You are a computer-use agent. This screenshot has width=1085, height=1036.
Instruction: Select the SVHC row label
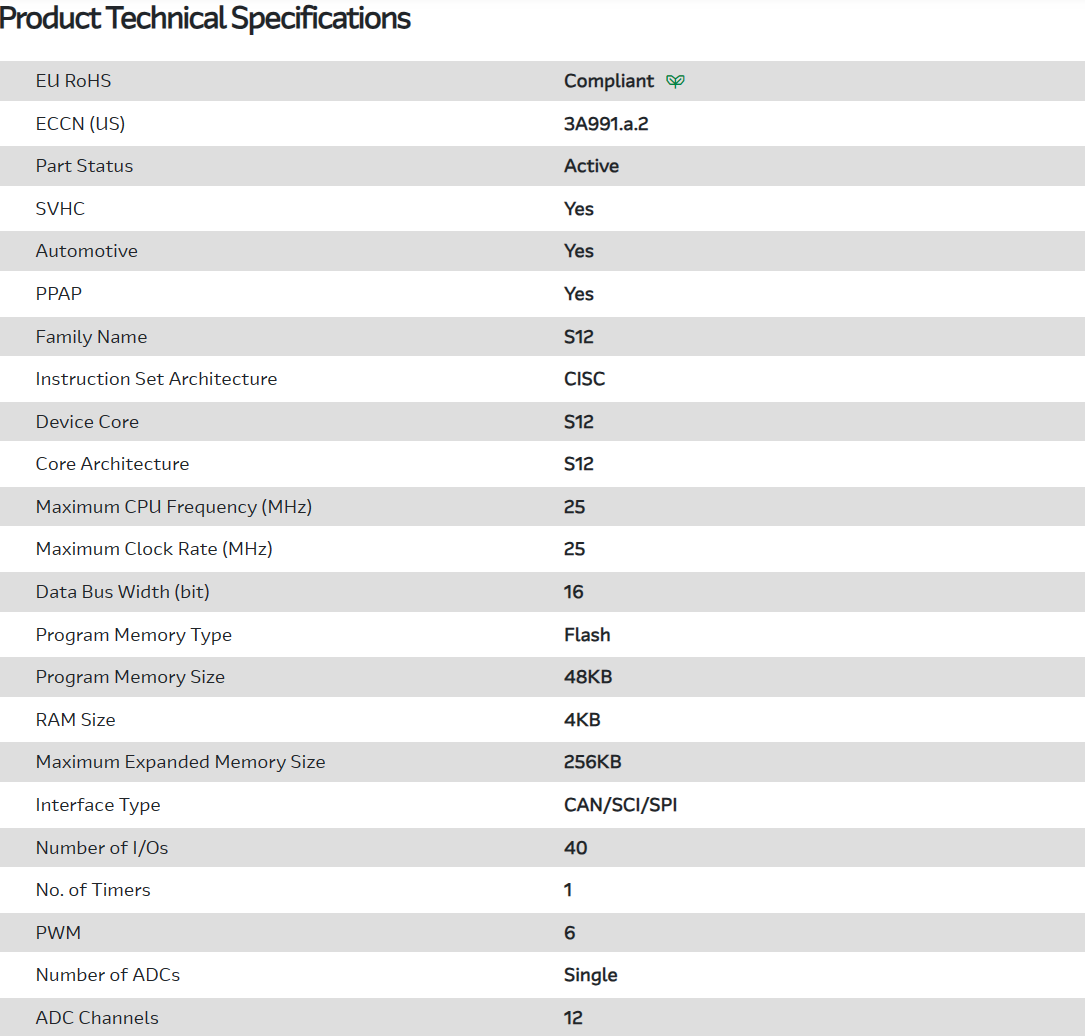60,209
